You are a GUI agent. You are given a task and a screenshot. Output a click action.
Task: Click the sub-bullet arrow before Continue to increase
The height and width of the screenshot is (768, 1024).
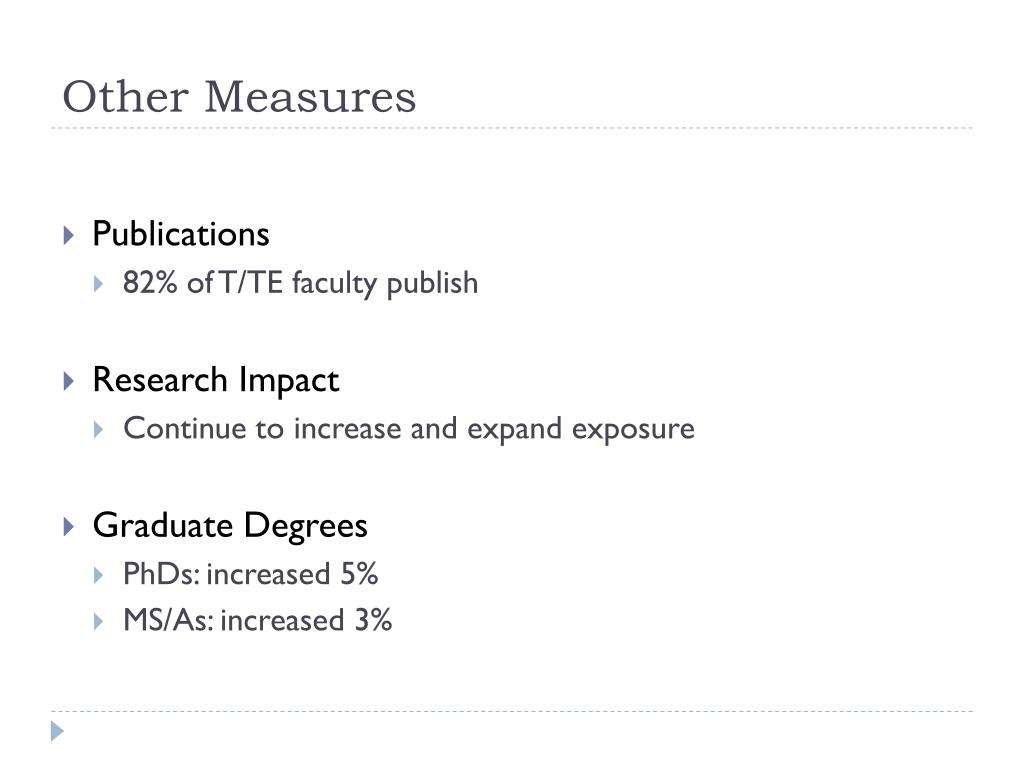tap(99, 430)
